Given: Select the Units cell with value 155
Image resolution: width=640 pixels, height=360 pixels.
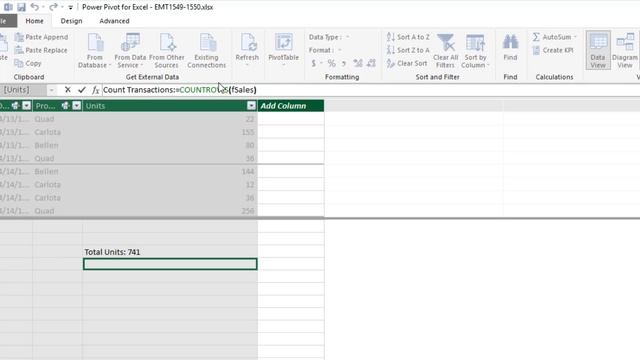Looking at the screenshot, I should pyautogui.click(x=170, y=132).
